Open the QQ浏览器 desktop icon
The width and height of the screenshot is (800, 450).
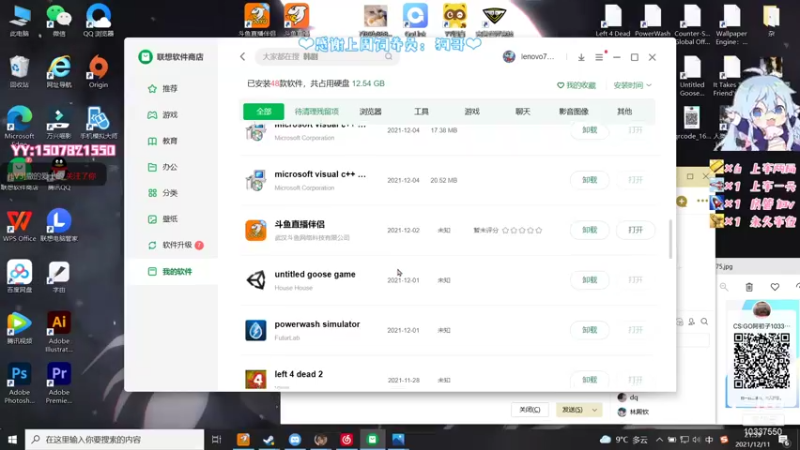coord(98,20)
